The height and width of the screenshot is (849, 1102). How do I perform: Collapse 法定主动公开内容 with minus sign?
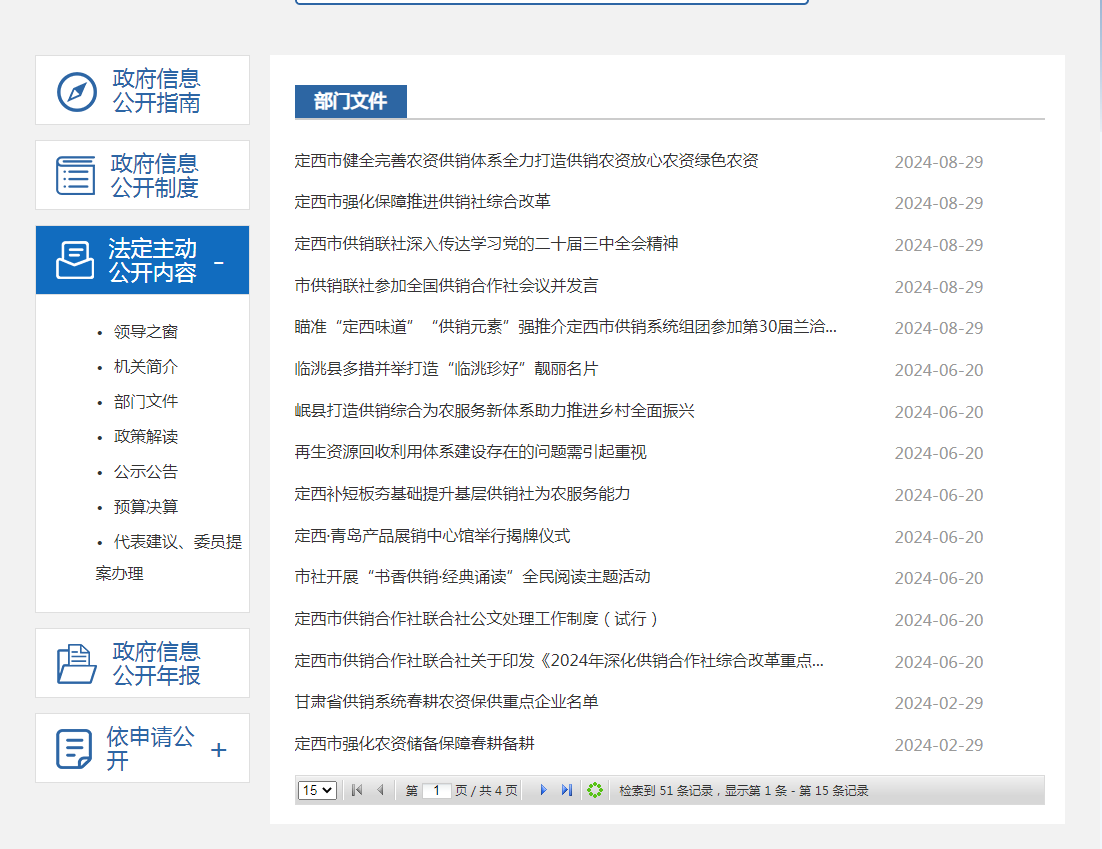219,262
